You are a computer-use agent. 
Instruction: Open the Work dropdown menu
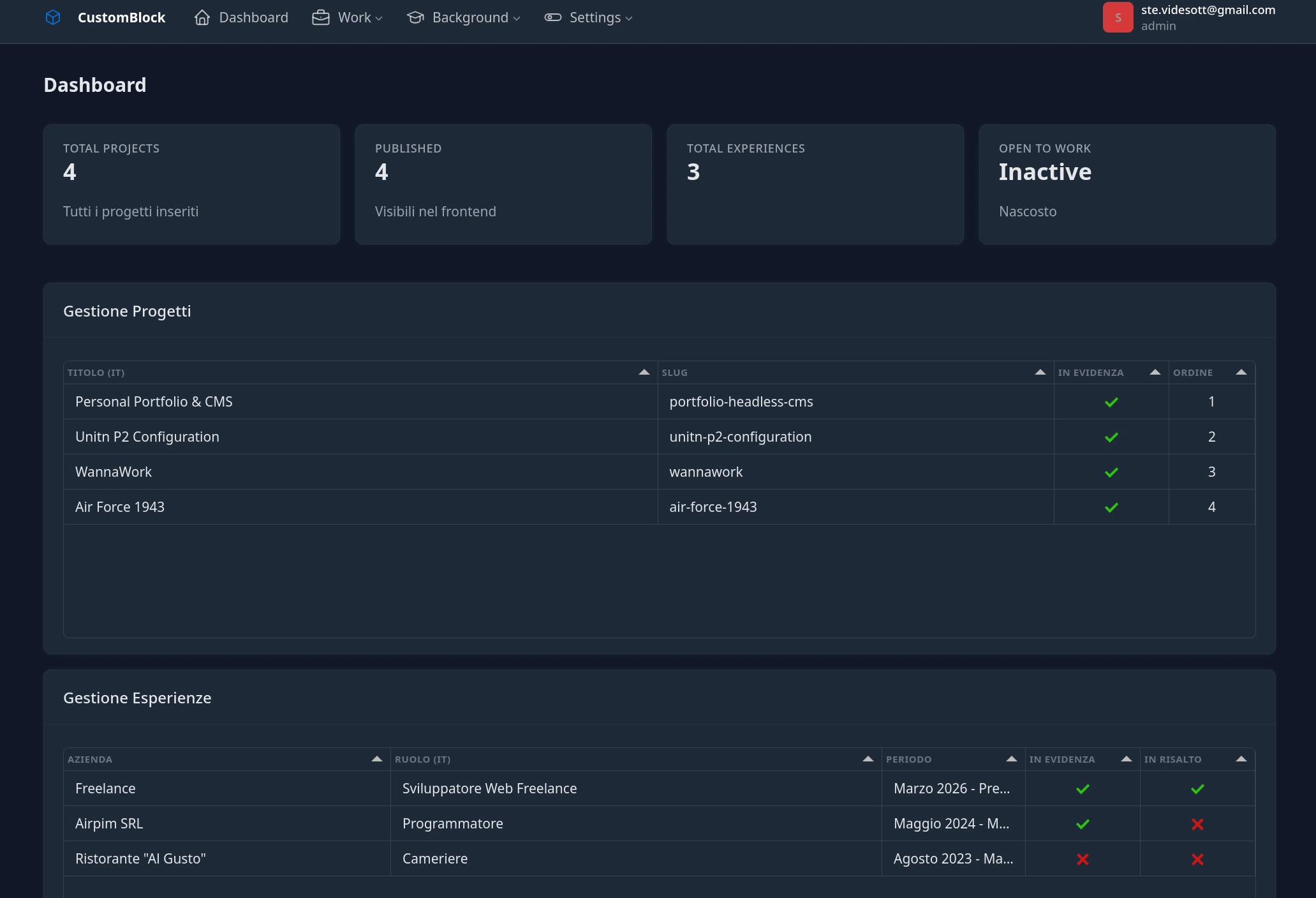tap(347, 17)
